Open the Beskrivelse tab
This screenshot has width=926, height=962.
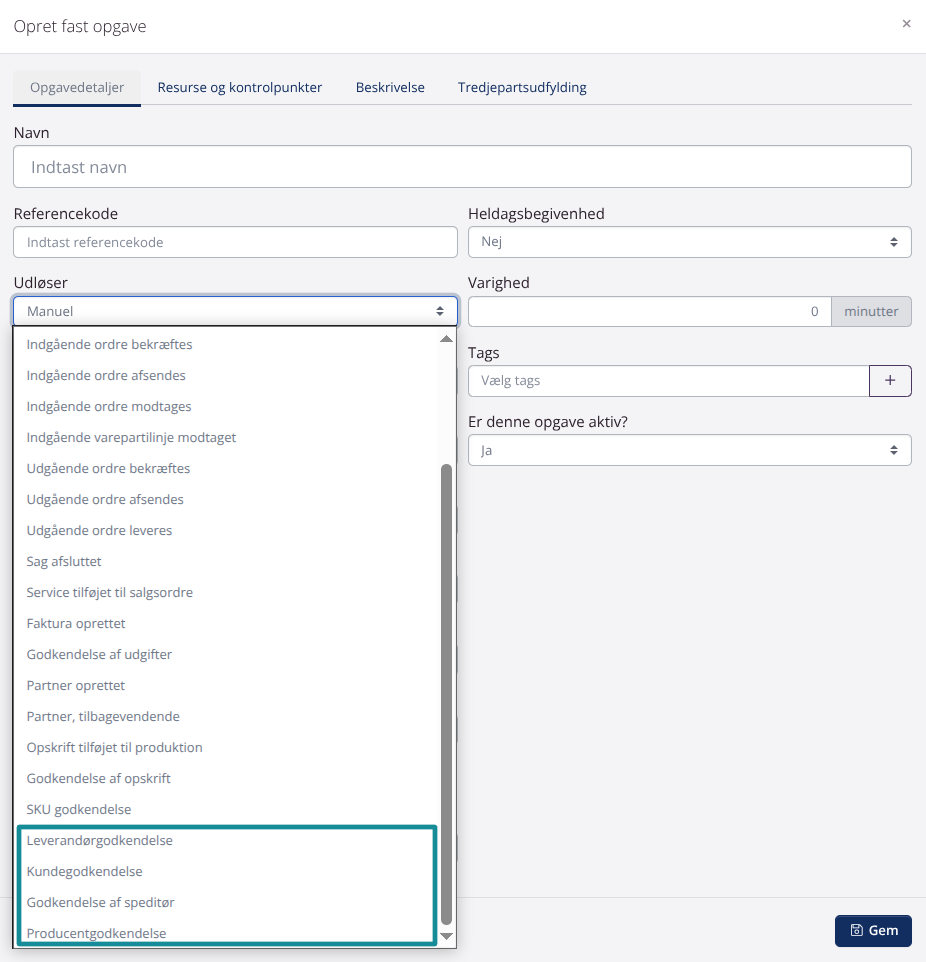pyautogui.click(x=390, y=87)
